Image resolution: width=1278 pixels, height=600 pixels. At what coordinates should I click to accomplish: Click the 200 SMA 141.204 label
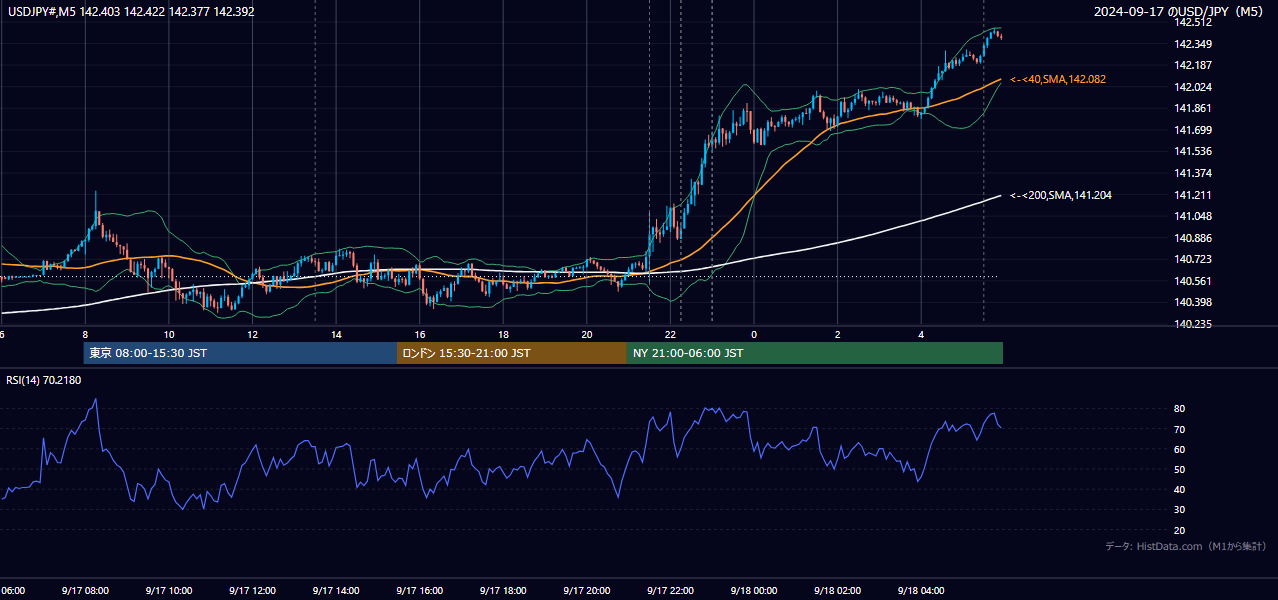pos(1061,195)
